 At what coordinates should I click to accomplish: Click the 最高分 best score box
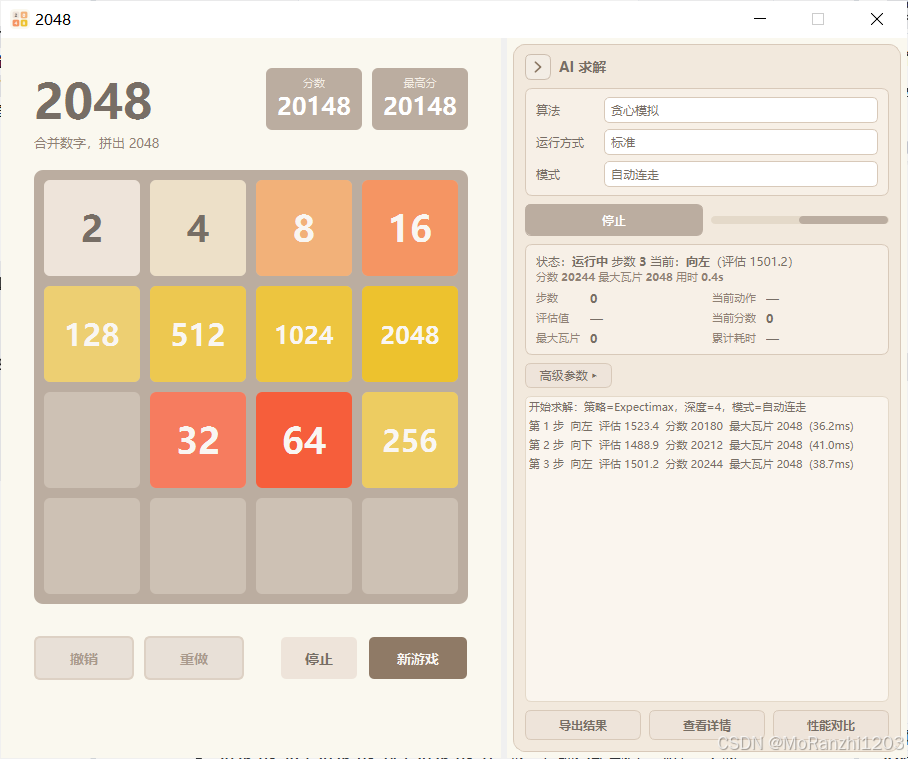(x=420, y=99)
